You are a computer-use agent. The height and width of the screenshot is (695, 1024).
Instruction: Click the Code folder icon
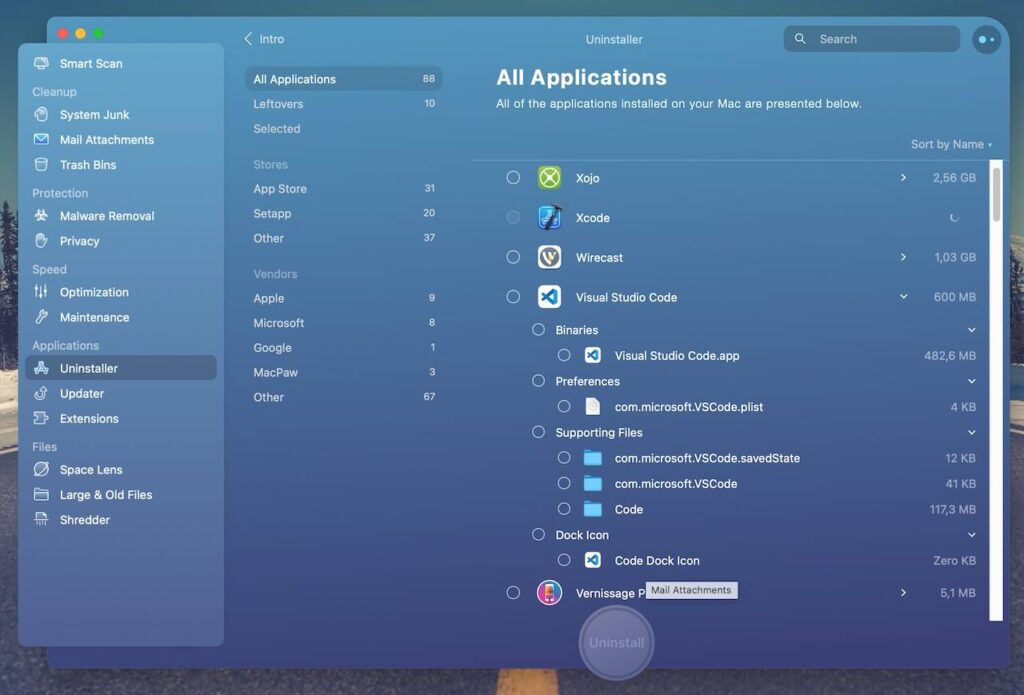pyautogui.click(x=592, y=509)
